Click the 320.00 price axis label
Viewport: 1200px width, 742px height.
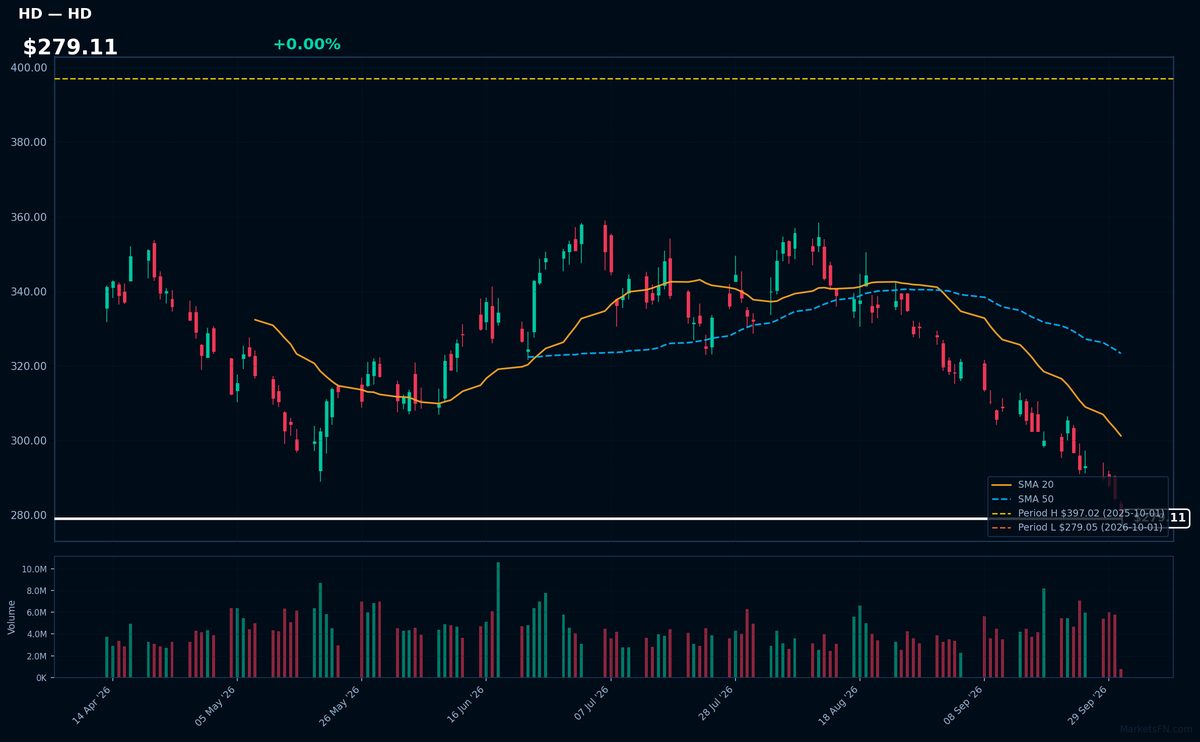click(x=29, y=366)
